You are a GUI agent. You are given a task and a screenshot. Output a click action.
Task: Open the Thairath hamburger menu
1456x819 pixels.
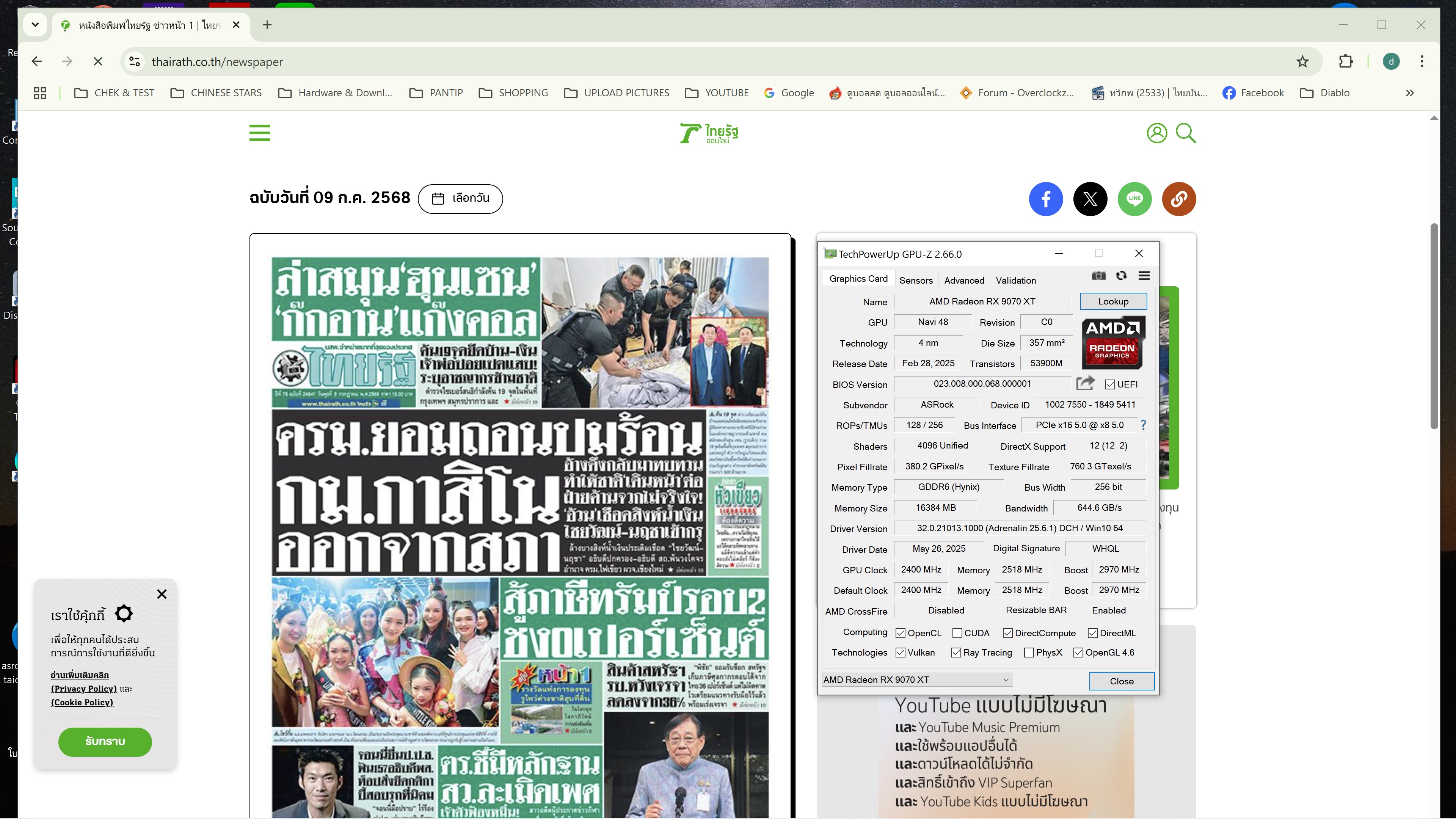[x=259, y=133]
